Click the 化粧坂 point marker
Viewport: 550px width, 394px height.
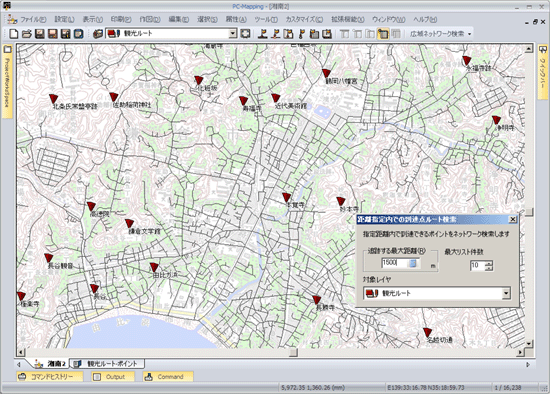(199, 80)
